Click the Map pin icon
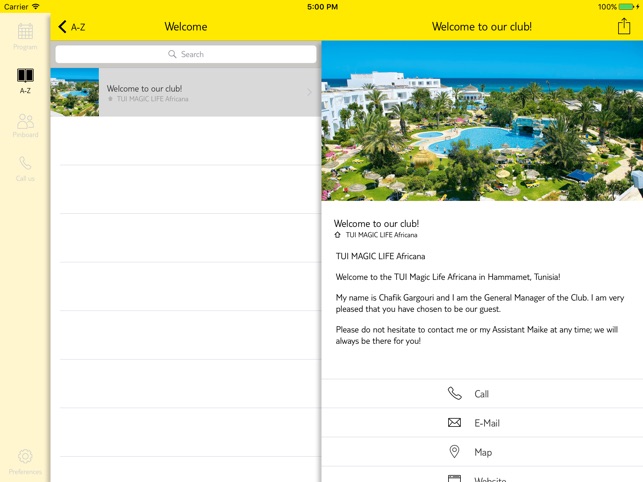This screenshot has height=482, width=643. click(x=454, y=452)
